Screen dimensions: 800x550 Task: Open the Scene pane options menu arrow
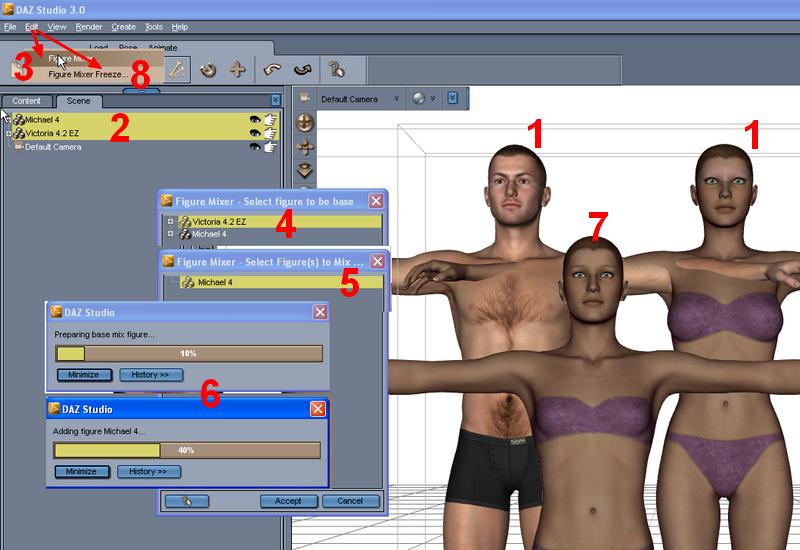[x=276, y=99]
